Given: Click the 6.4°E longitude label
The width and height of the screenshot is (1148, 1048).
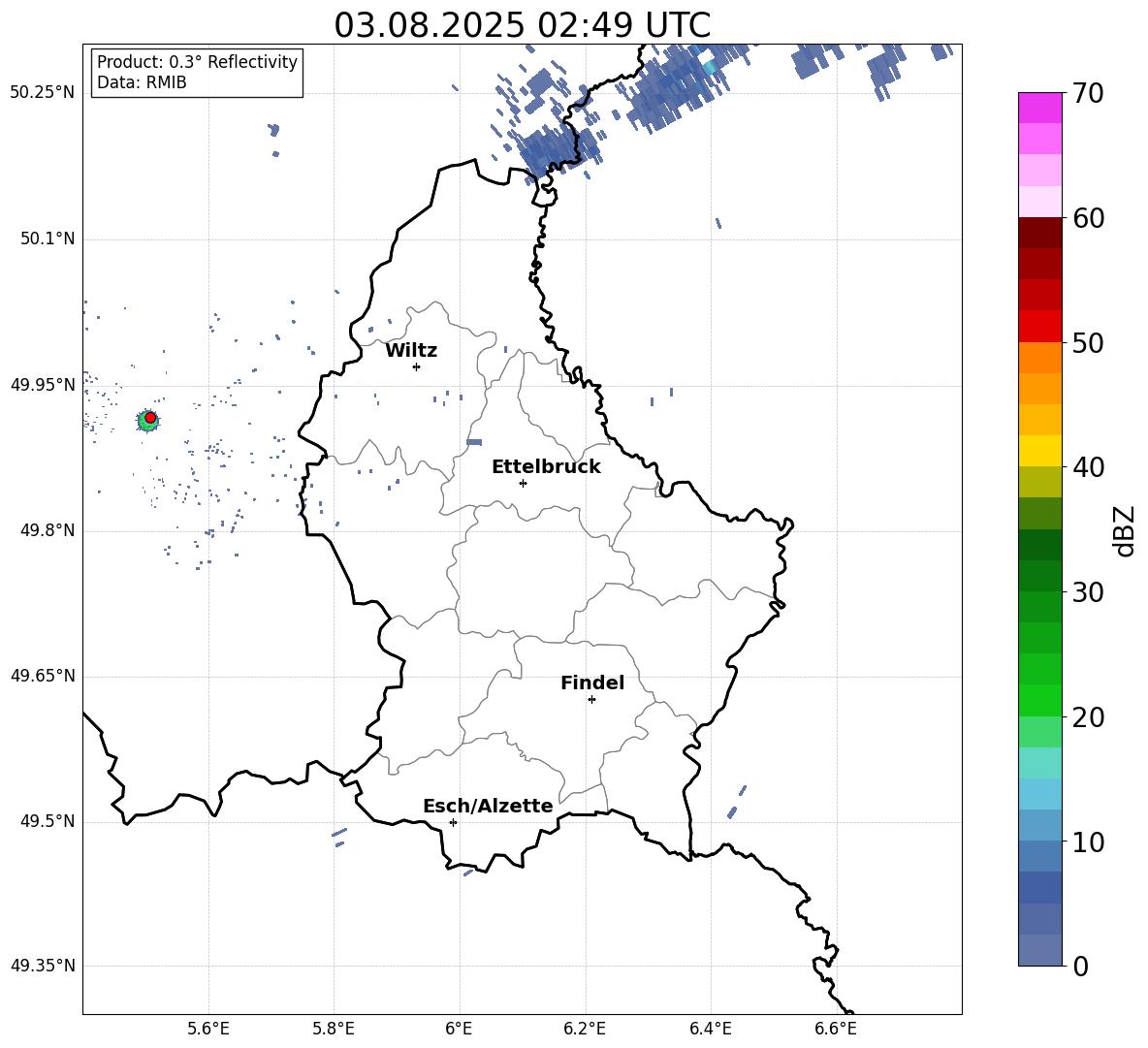Looking at the screenshot, I should (710, 1029).
